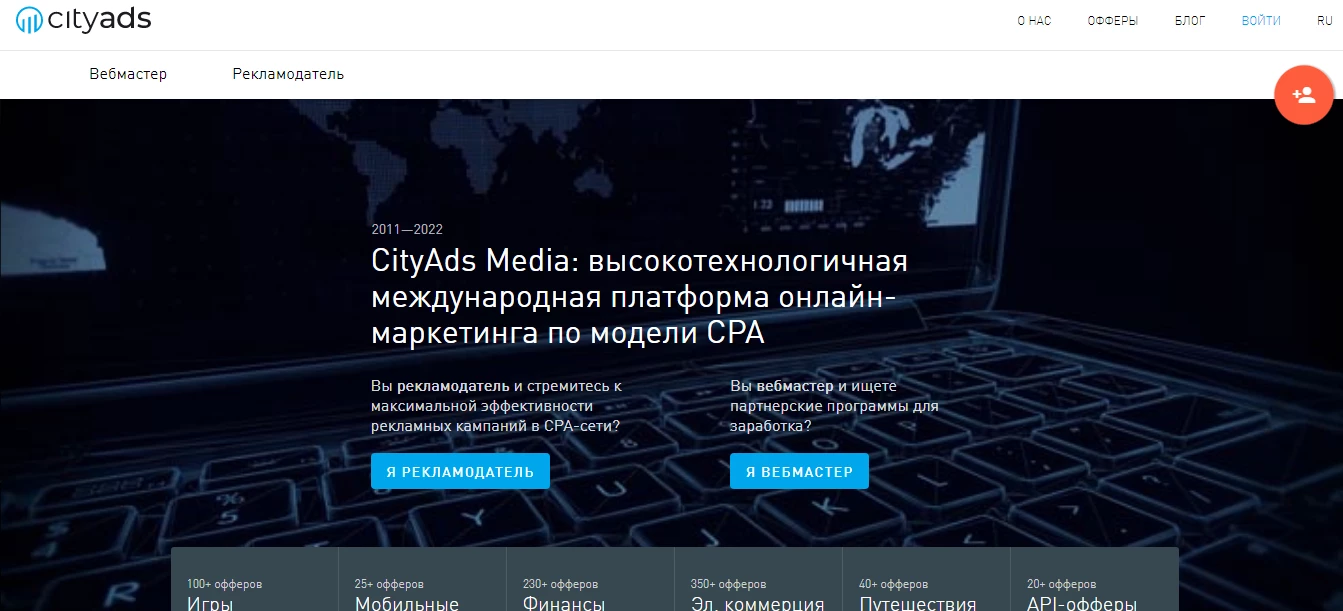The width and height of the screenshot is (1343, 611).
Task: Open the API-офферы category
Action: point(1094,579)
